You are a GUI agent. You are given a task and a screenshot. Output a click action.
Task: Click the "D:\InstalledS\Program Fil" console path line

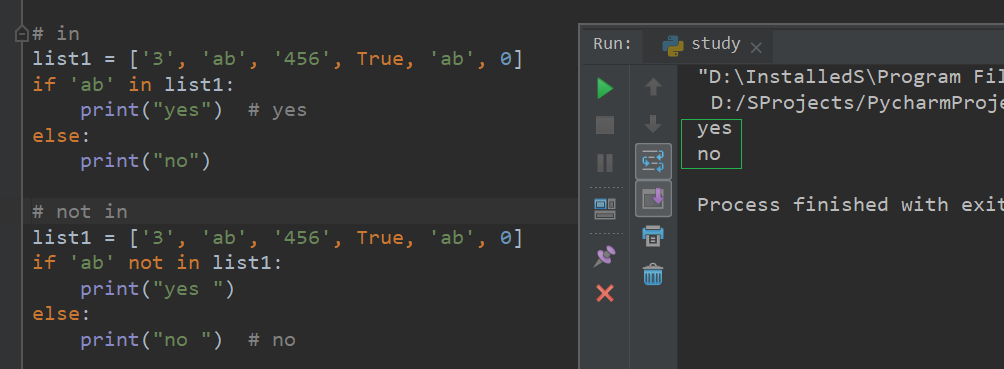(850, 78)
